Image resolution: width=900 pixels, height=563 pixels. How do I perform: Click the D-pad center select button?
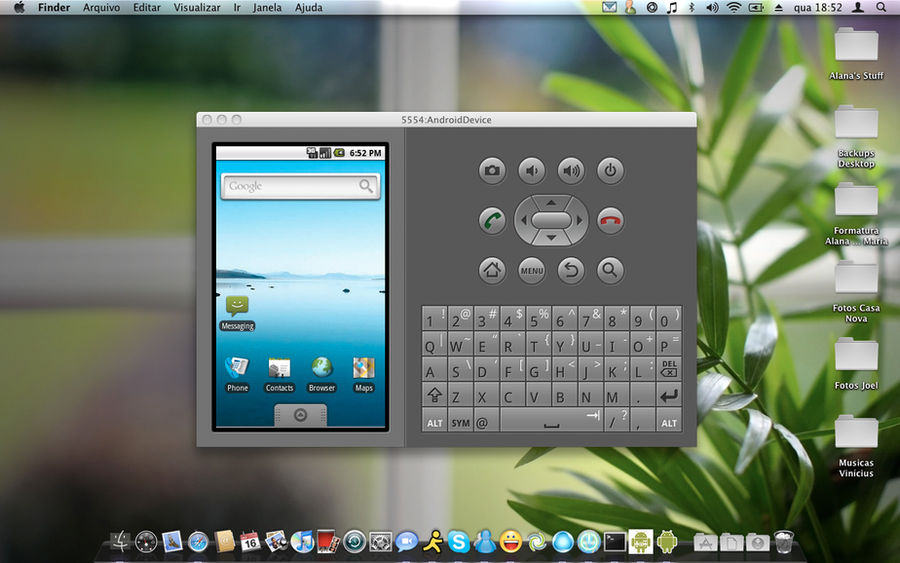(x=551, y=220)
